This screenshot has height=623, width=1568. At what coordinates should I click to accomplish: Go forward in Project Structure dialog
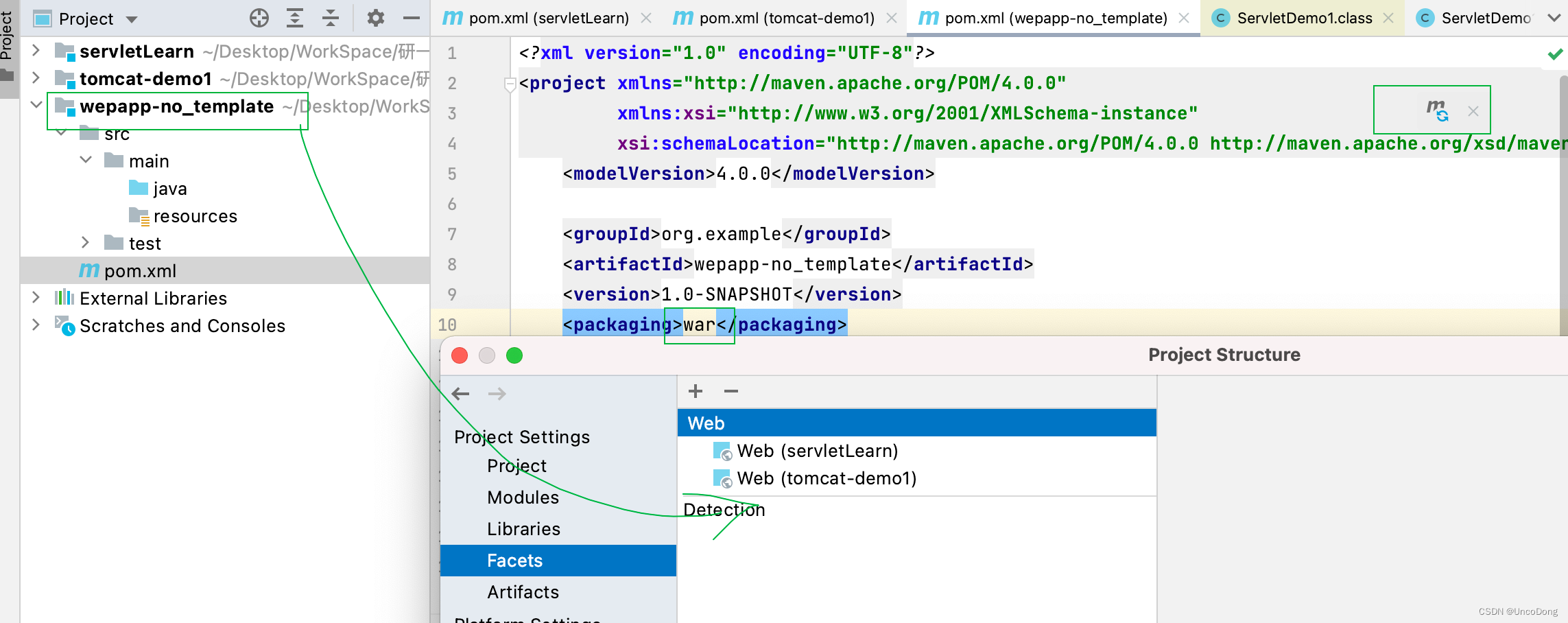point(497,394)
